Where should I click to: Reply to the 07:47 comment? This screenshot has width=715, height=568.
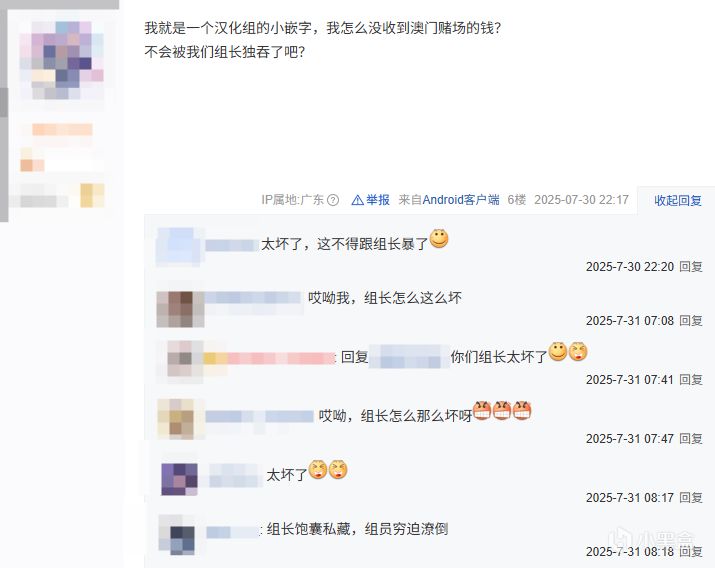(691, 439)
